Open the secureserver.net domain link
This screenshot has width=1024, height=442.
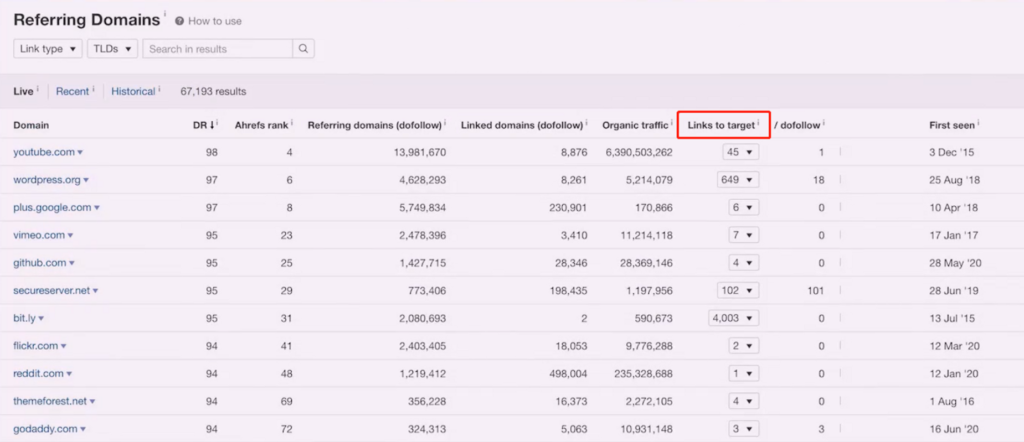pos(52,291)
